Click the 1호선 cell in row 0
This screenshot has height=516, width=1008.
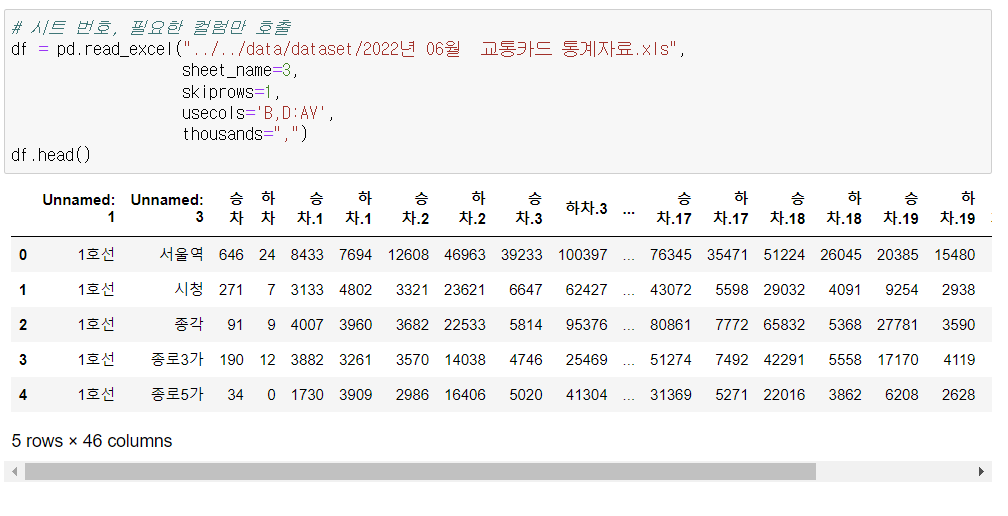(x=96, y=254)
